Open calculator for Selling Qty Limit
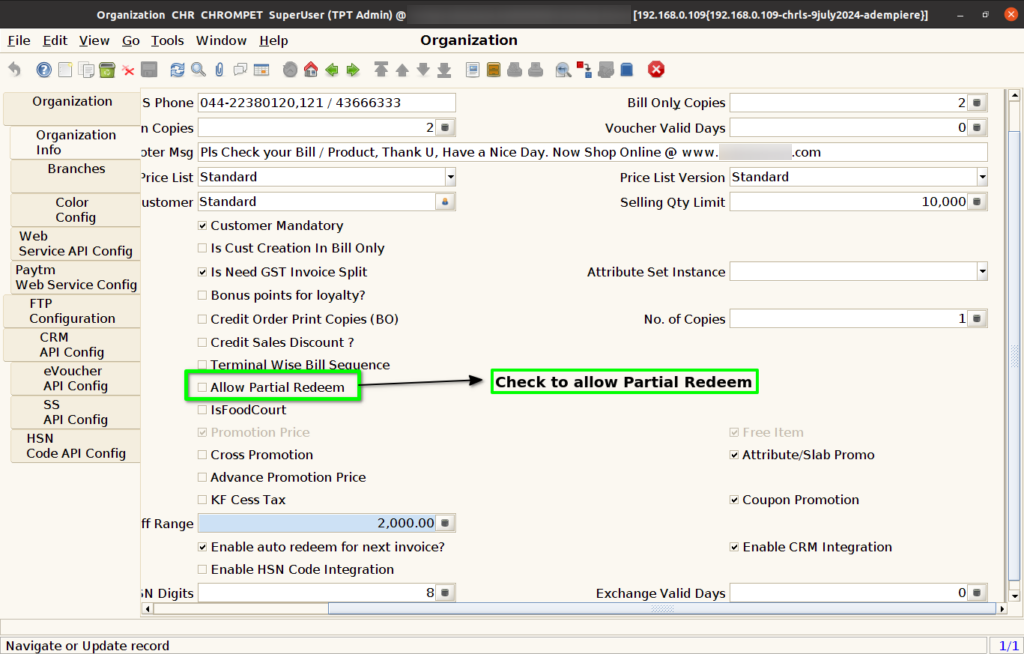The height and width of the screenshot is (654, 1024). 977,202
